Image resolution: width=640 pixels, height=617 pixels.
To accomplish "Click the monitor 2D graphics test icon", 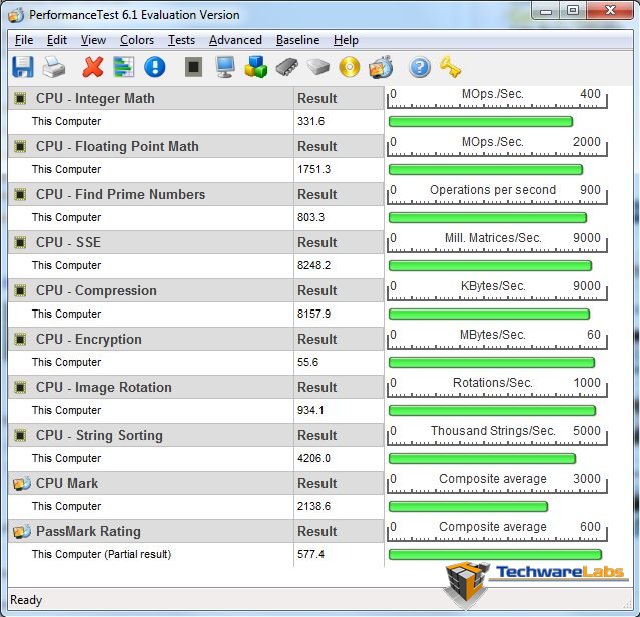I will [x=225, y=67].
